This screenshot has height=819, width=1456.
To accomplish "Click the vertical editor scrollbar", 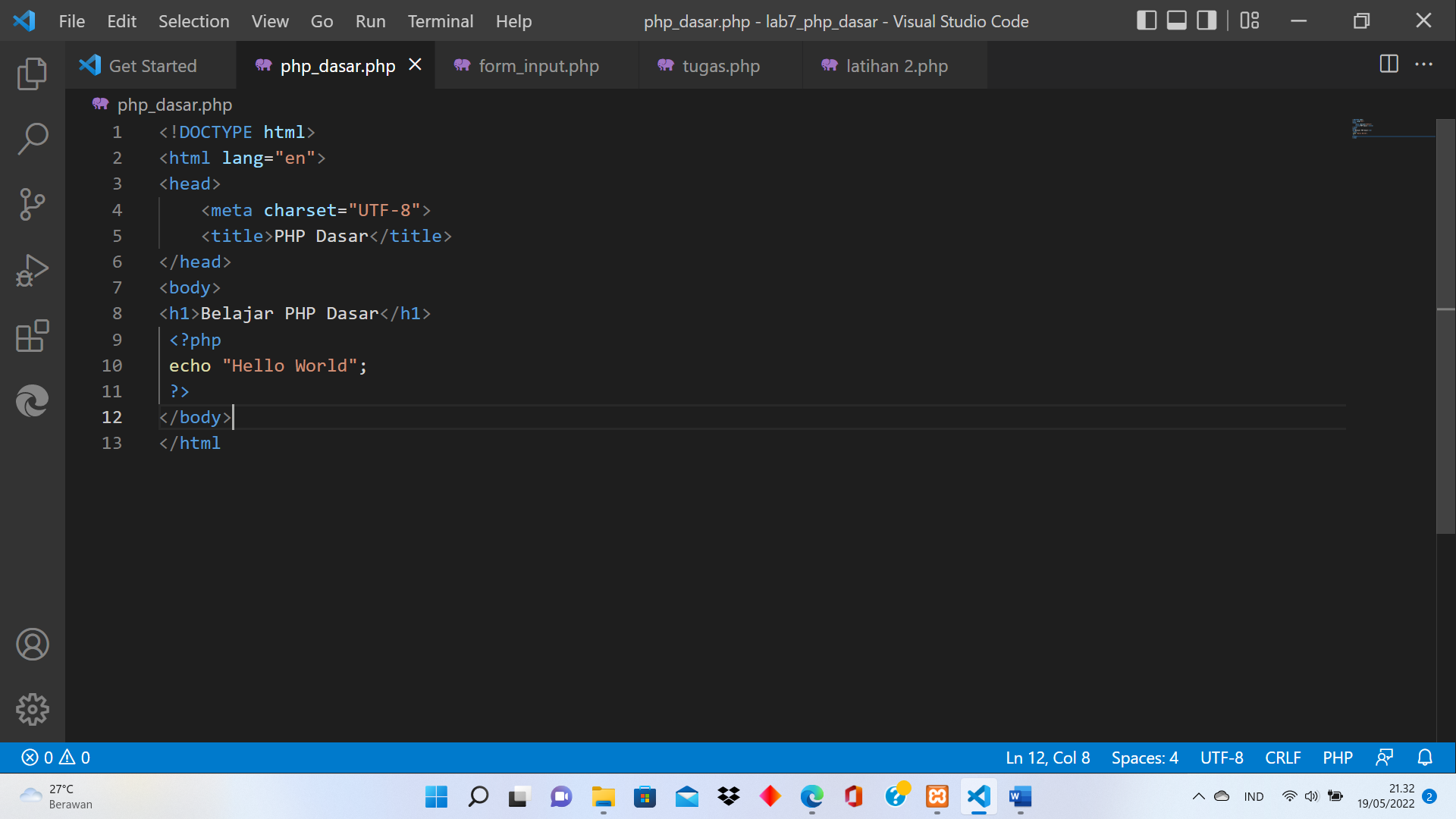I will [1445, 326].
